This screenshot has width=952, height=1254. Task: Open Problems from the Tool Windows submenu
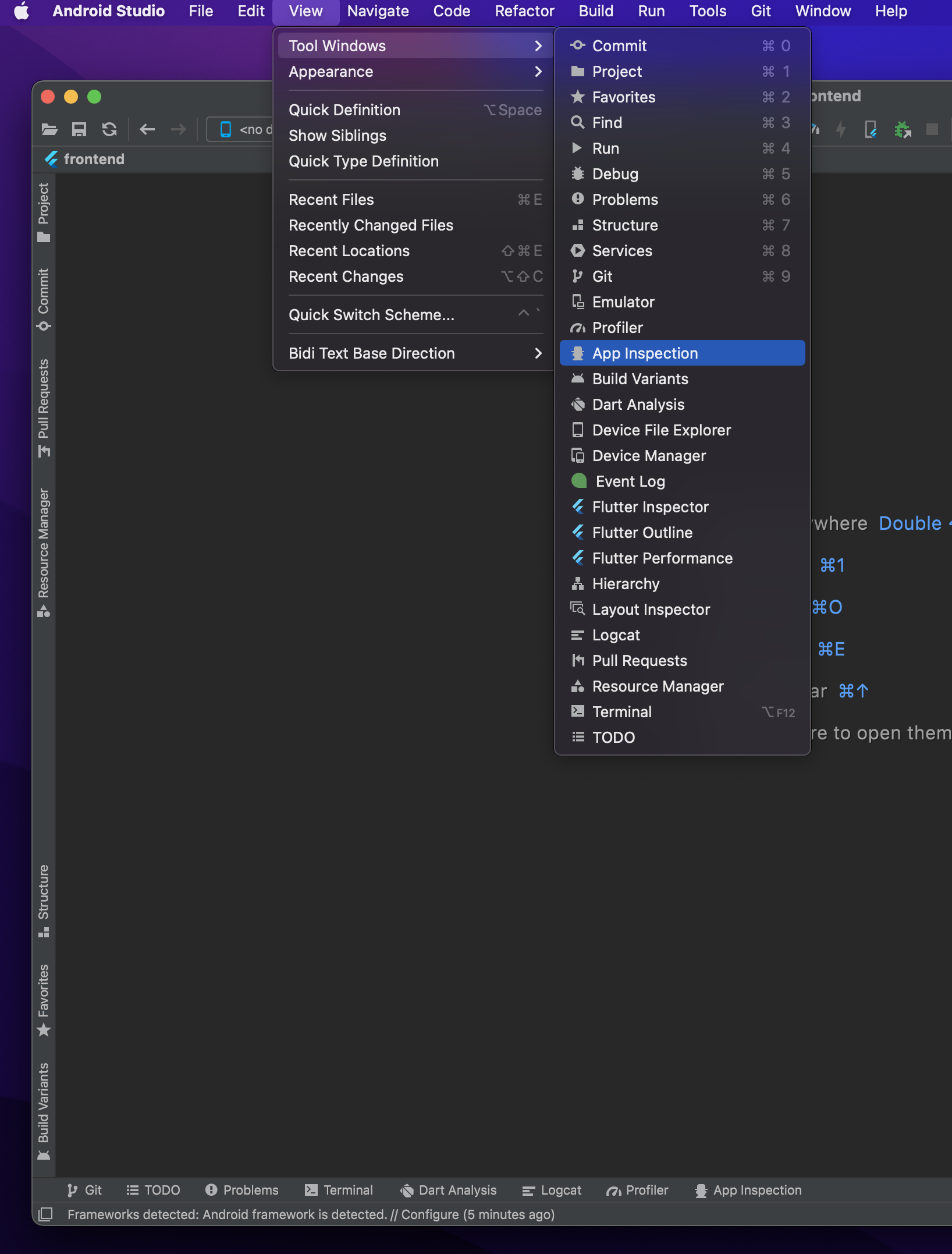pyautogui.click(x=682, y=200)
